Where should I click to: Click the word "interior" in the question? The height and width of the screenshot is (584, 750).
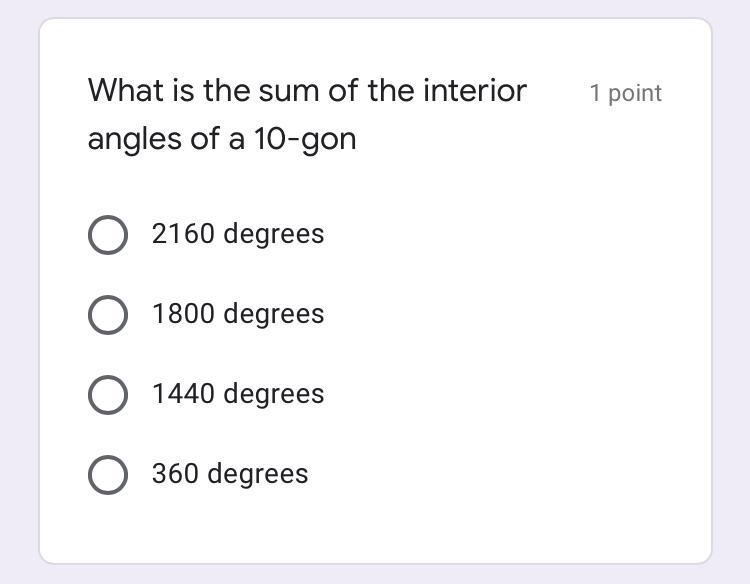click(474, 91)
